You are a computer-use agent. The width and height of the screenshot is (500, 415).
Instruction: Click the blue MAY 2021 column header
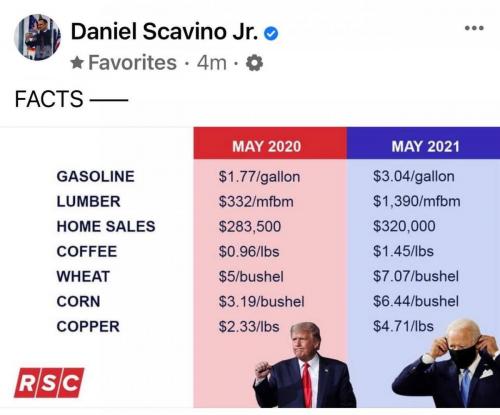click(x=423, y=143)
